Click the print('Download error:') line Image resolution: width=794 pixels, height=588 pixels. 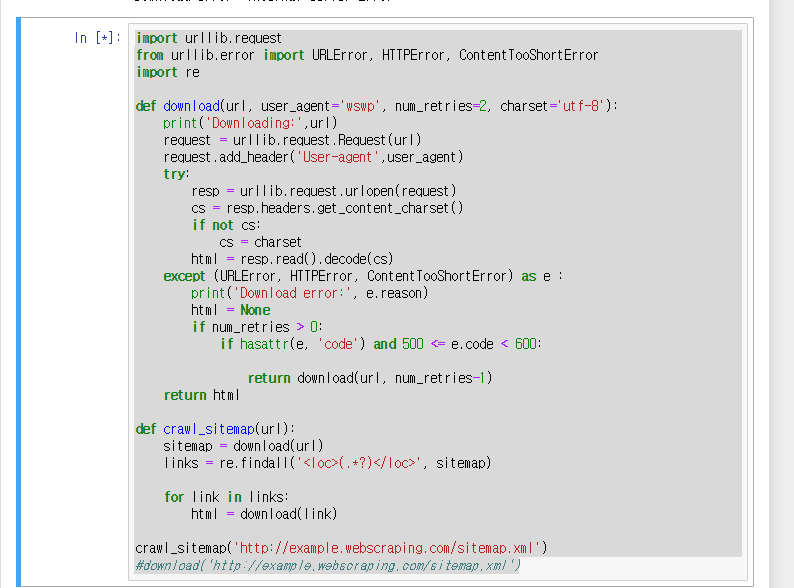[309, 293]
